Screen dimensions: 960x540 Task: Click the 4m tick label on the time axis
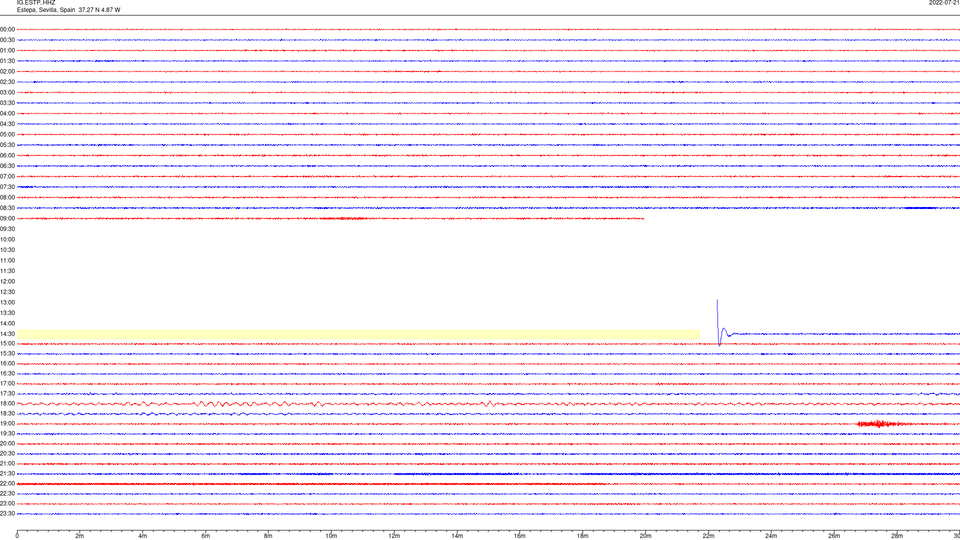143,536
